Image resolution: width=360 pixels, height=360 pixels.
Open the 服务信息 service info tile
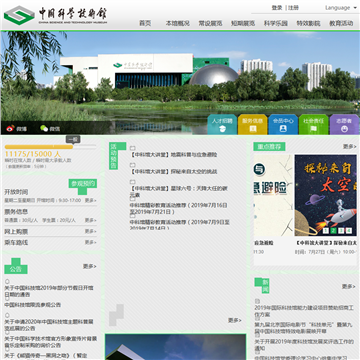[x=252, y=124]
